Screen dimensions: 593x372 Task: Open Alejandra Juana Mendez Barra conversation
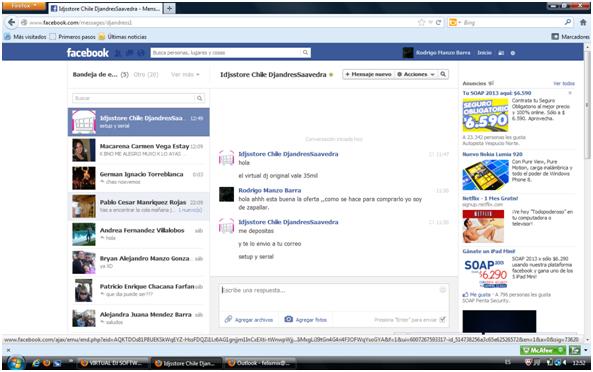tap(138, 318)
